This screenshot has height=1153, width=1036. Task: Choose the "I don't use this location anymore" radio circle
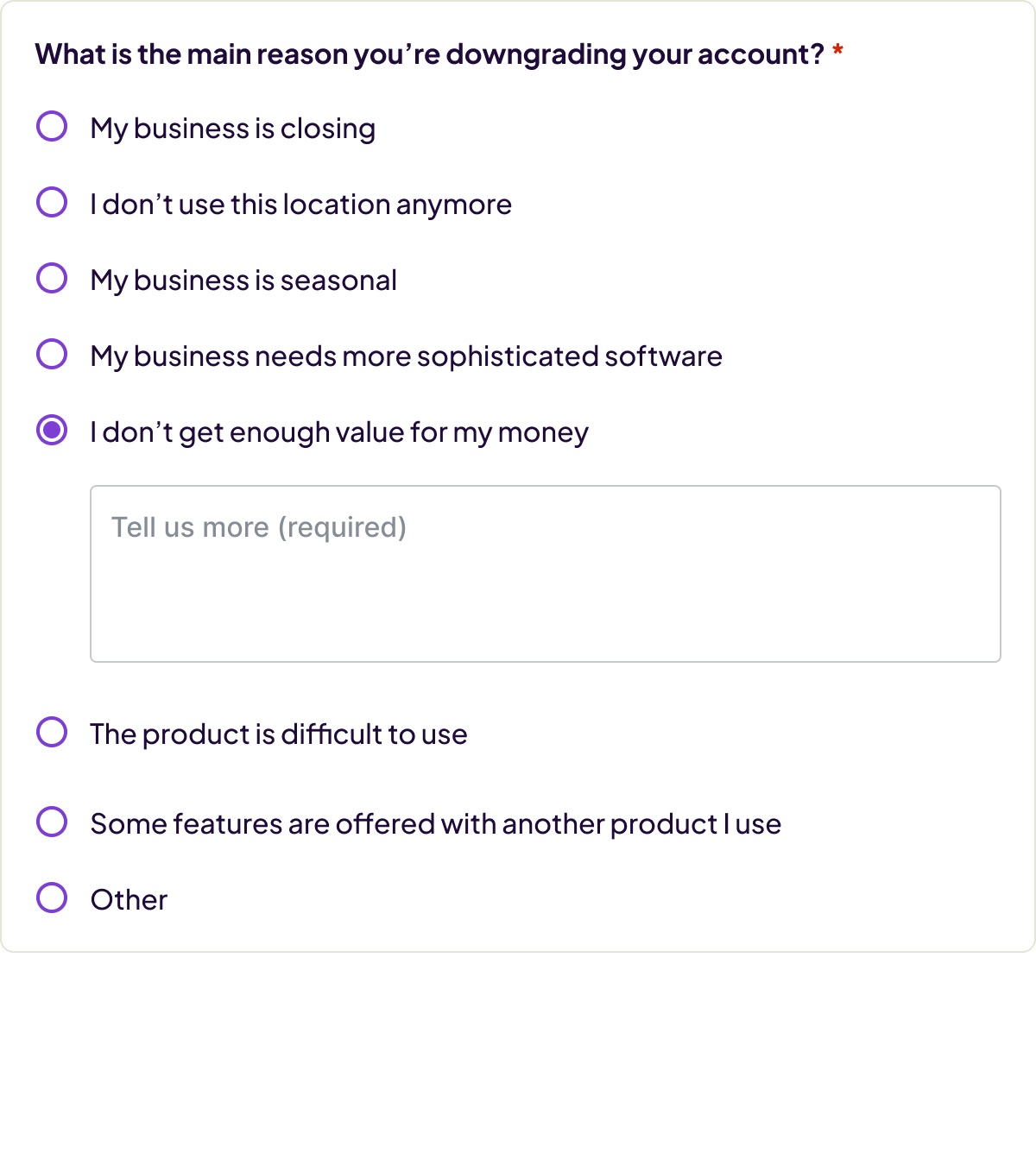52,202
